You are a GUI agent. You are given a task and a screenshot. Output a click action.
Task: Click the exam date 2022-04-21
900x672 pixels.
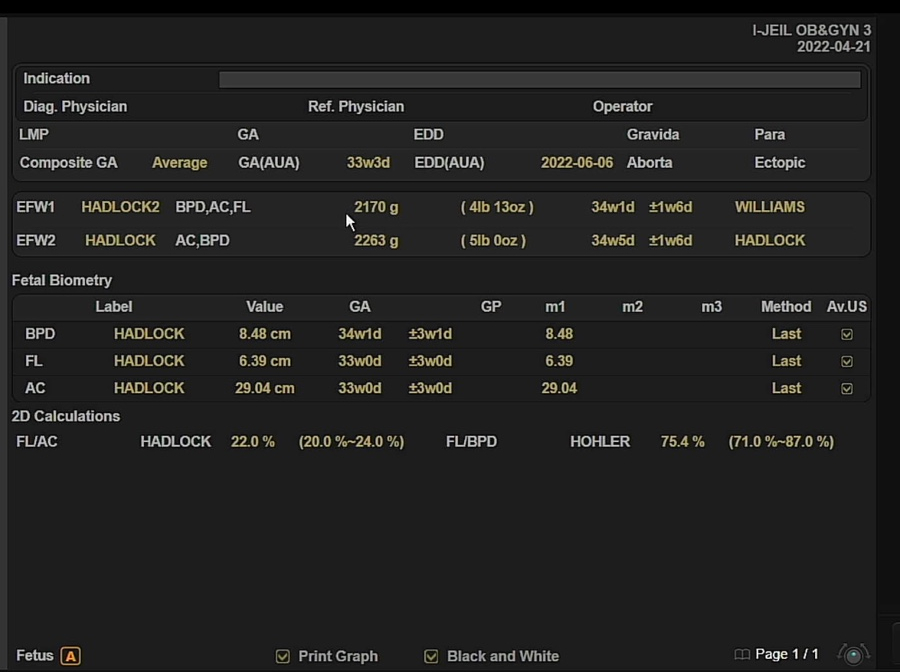(833, 47)
